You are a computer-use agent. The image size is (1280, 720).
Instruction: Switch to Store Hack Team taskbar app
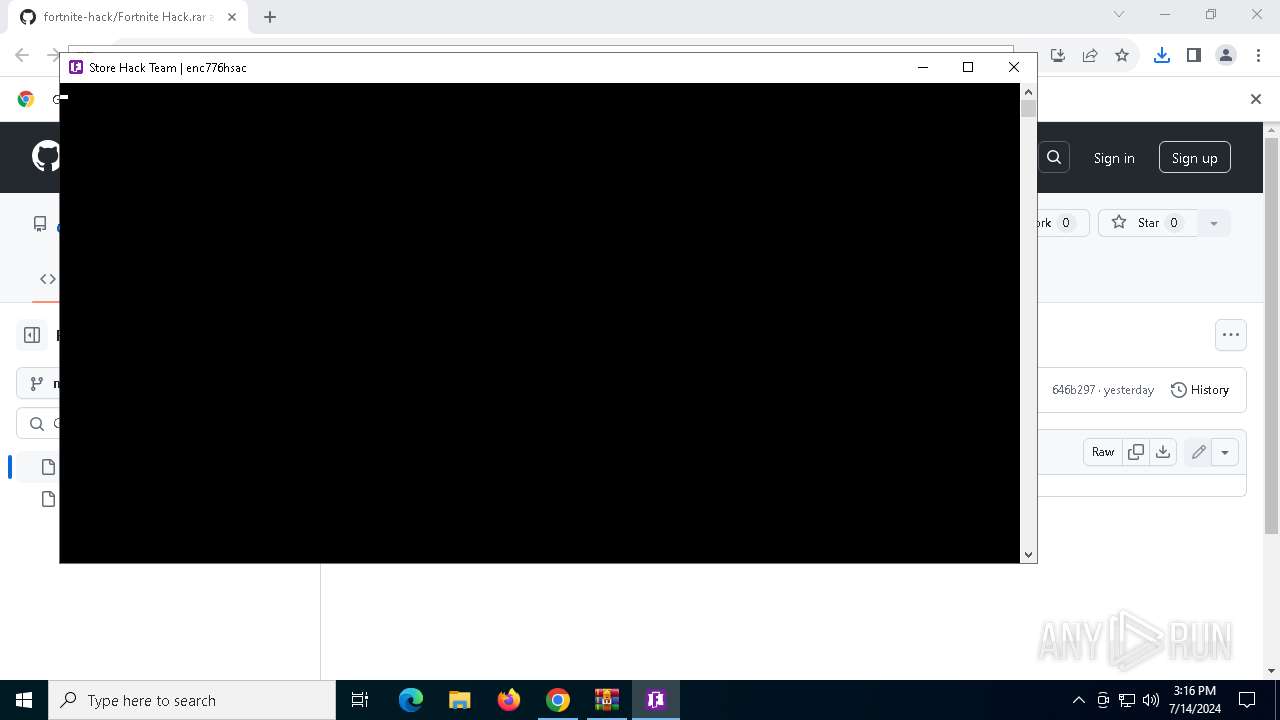point(655,700)
